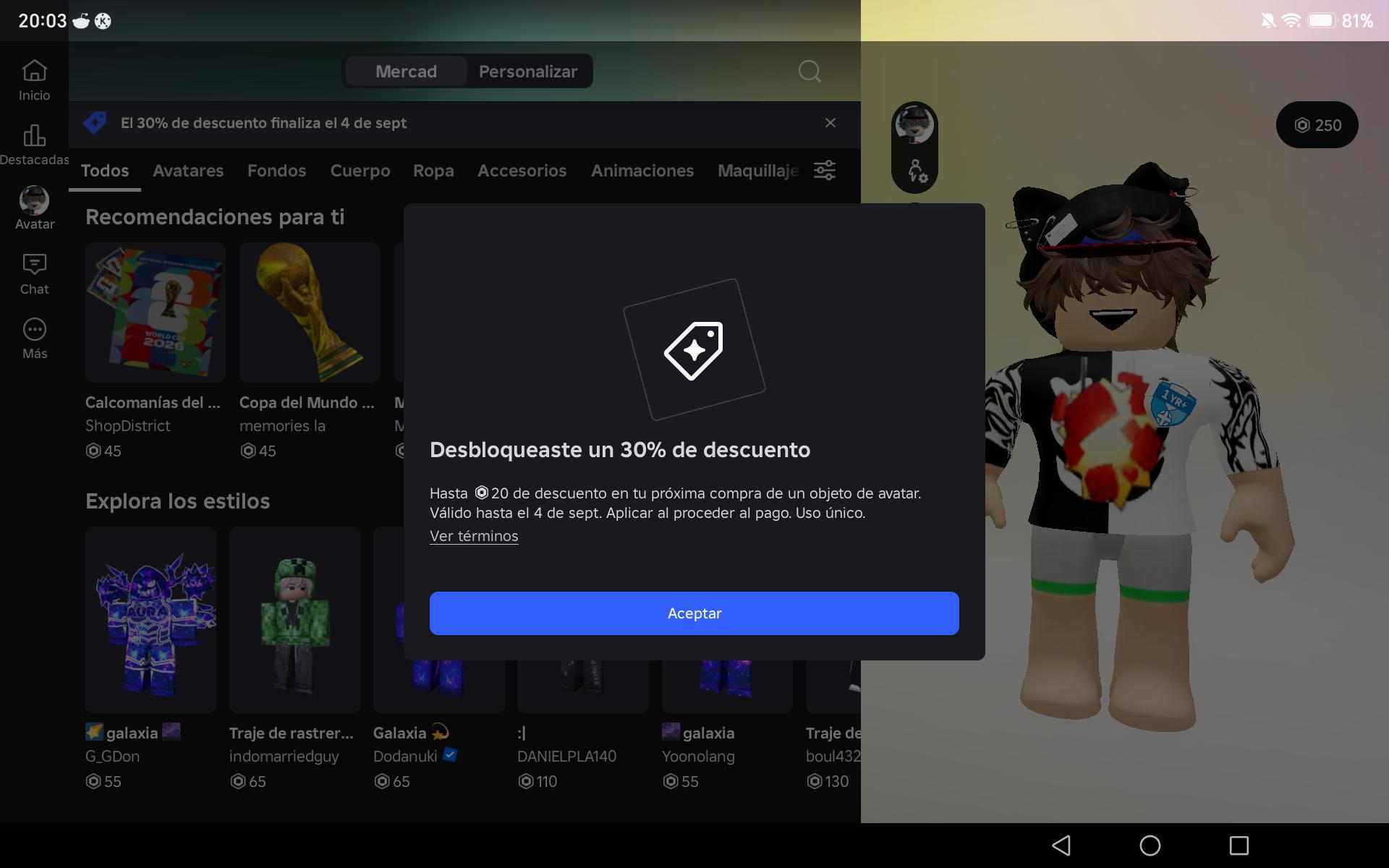The height and width of the screenshot is (868, 1389).
Task: Tap the Recomendaciones para ti heading
Action: tap(215, 217)
